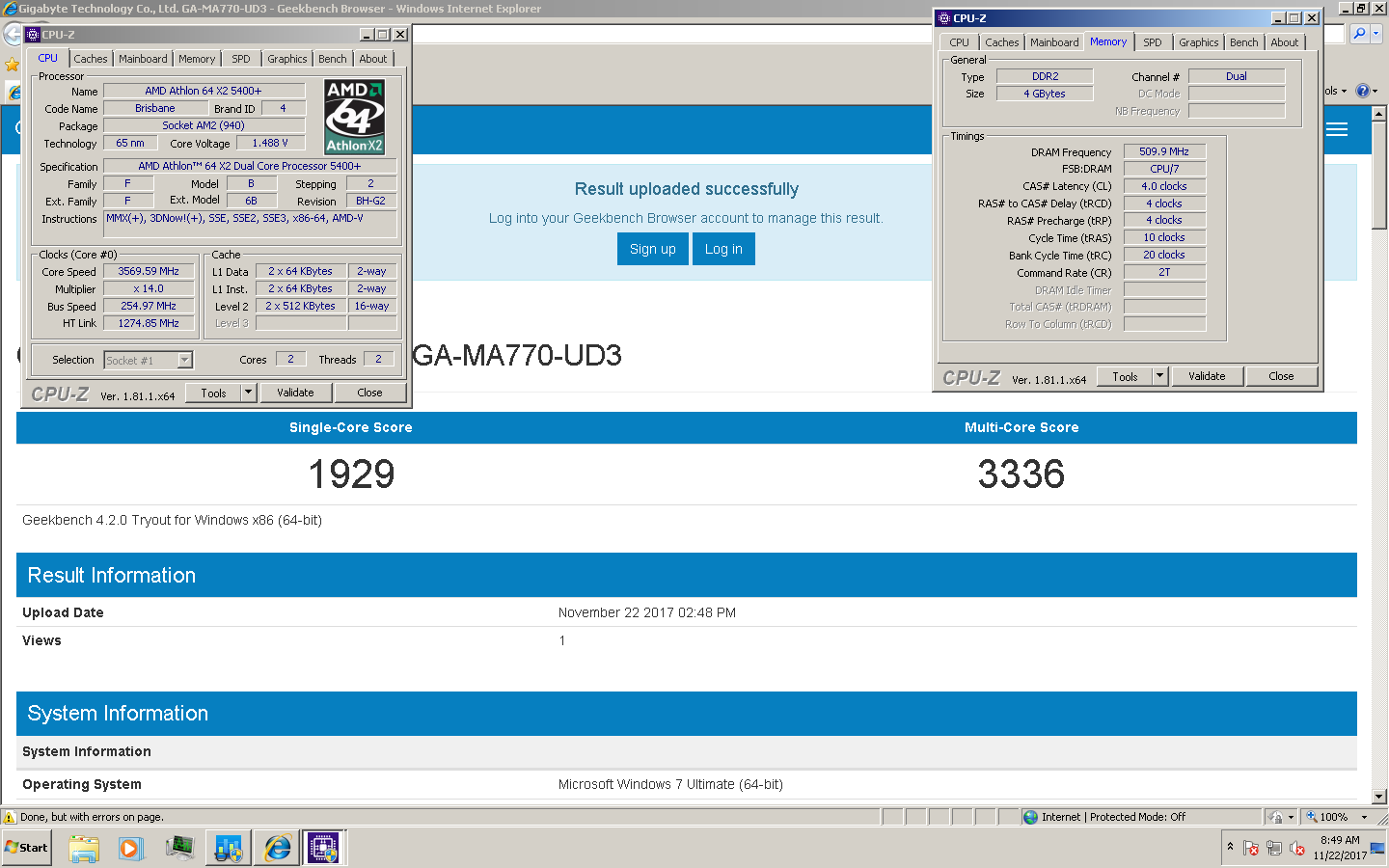Open Mainboard tab in right CPU-Z window
The image size is (1389, 868).
pyautogui.click(x=1054, y=42)
